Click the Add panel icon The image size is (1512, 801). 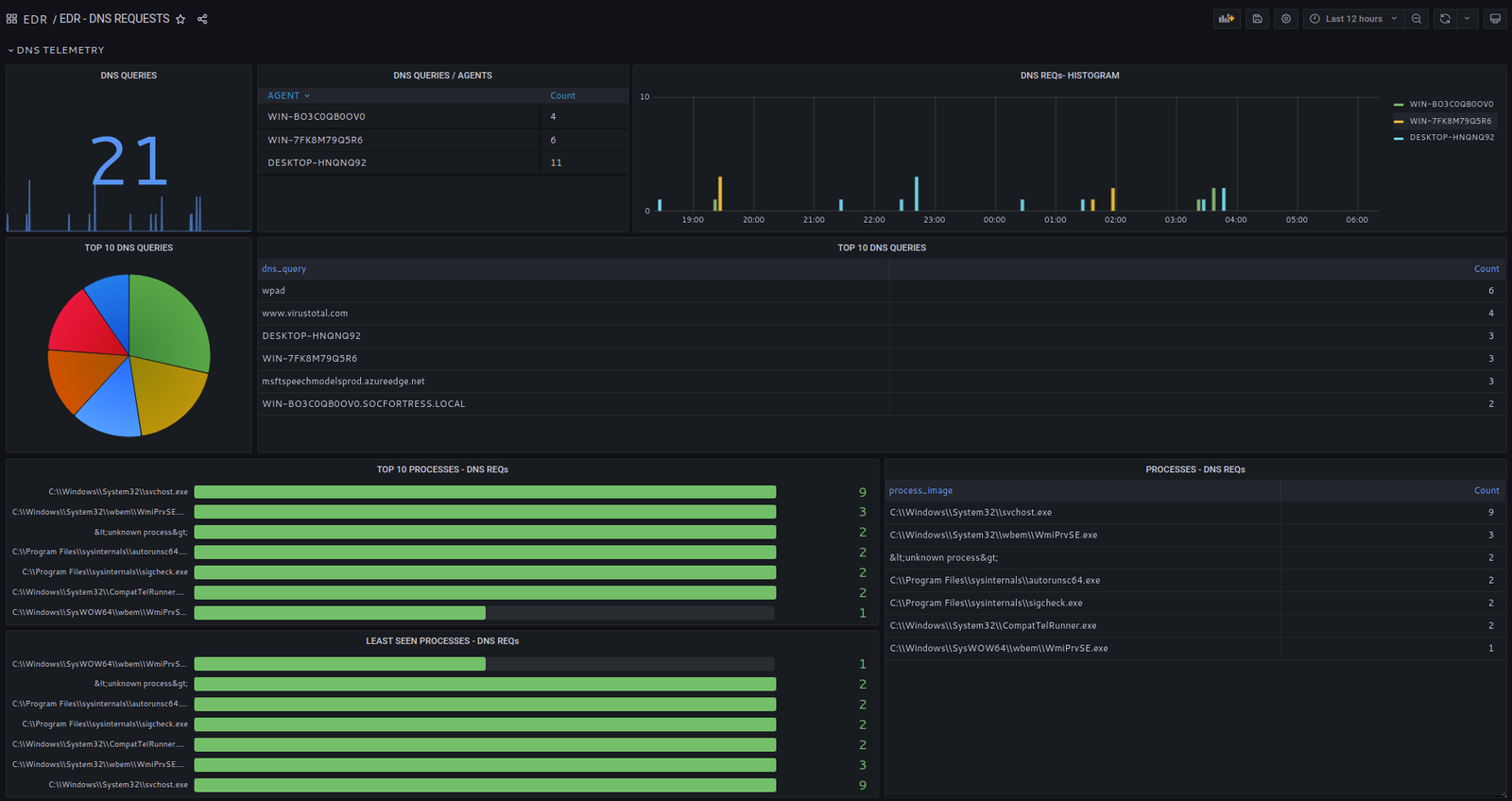(1227, 19)
